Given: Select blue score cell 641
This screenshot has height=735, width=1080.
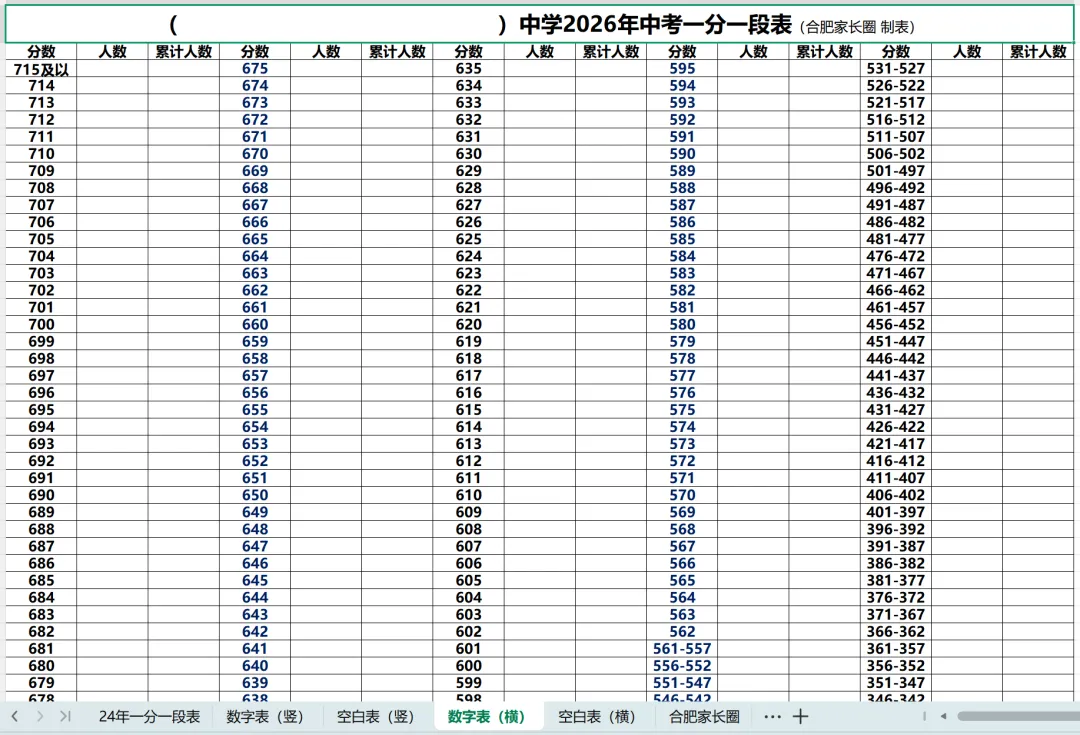Looking at the screenshot, I should coord(255,648).
